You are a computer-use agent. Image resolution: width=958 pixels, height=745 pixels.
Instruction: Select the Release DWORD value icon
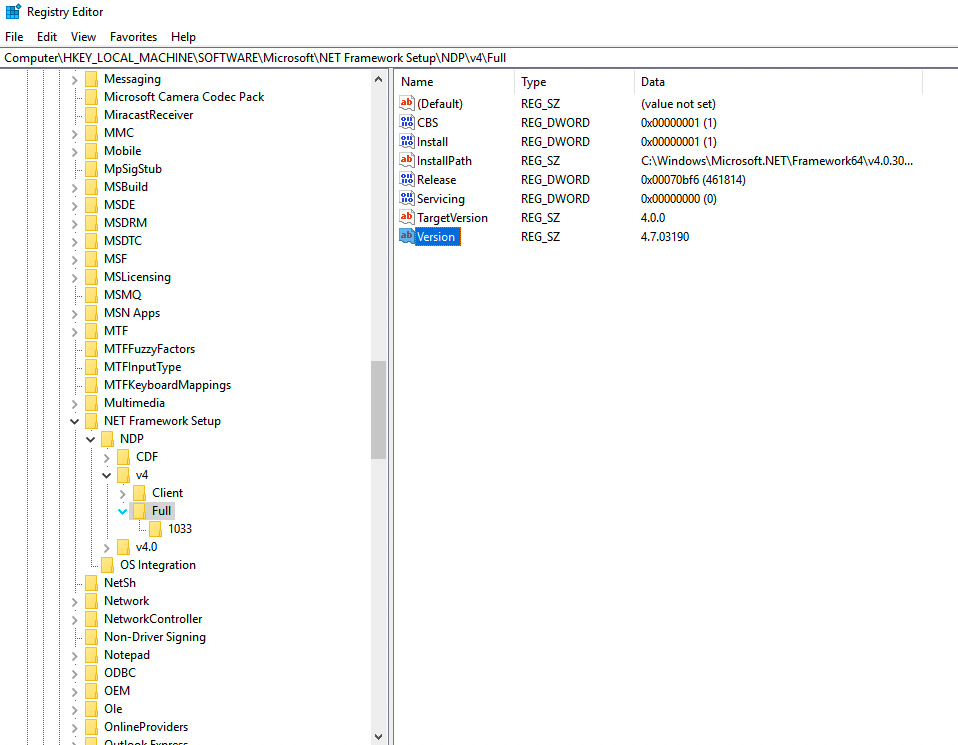pos(407,179)
